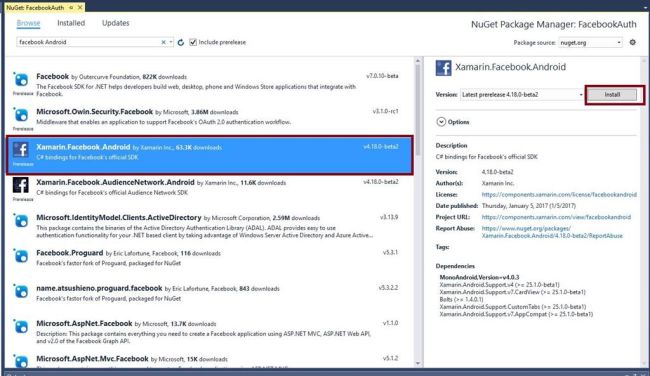Open the Project URL link
The image size is (650, 376).
coord(556,217)
